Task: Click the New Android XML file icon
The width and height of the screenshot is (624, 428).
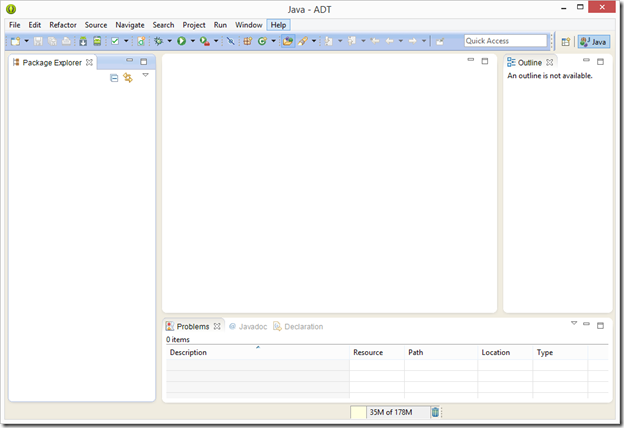Action: (x=141, y=41)
